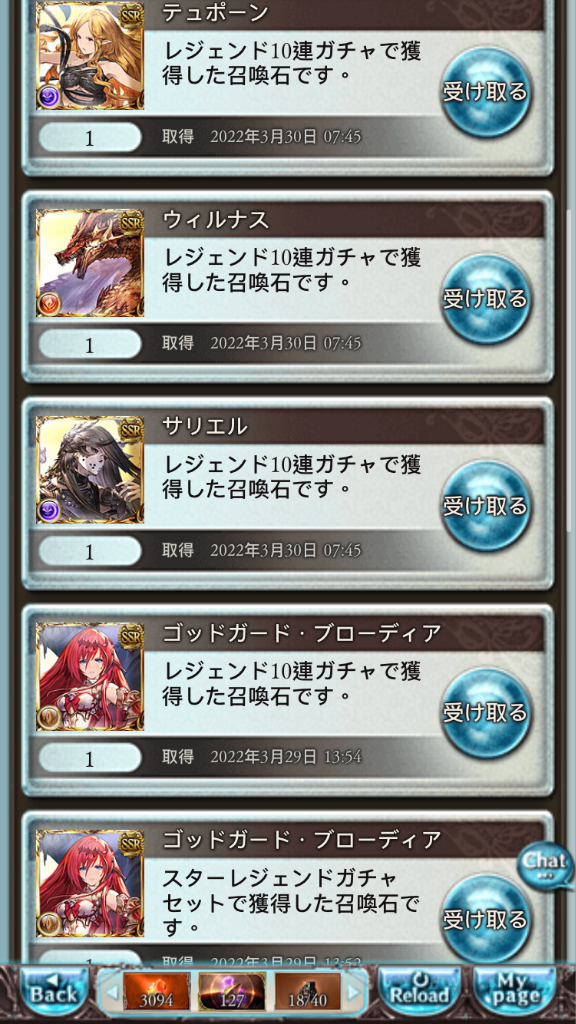
Task: Select the 18/40 item shortcut icon
Action: 308,992
